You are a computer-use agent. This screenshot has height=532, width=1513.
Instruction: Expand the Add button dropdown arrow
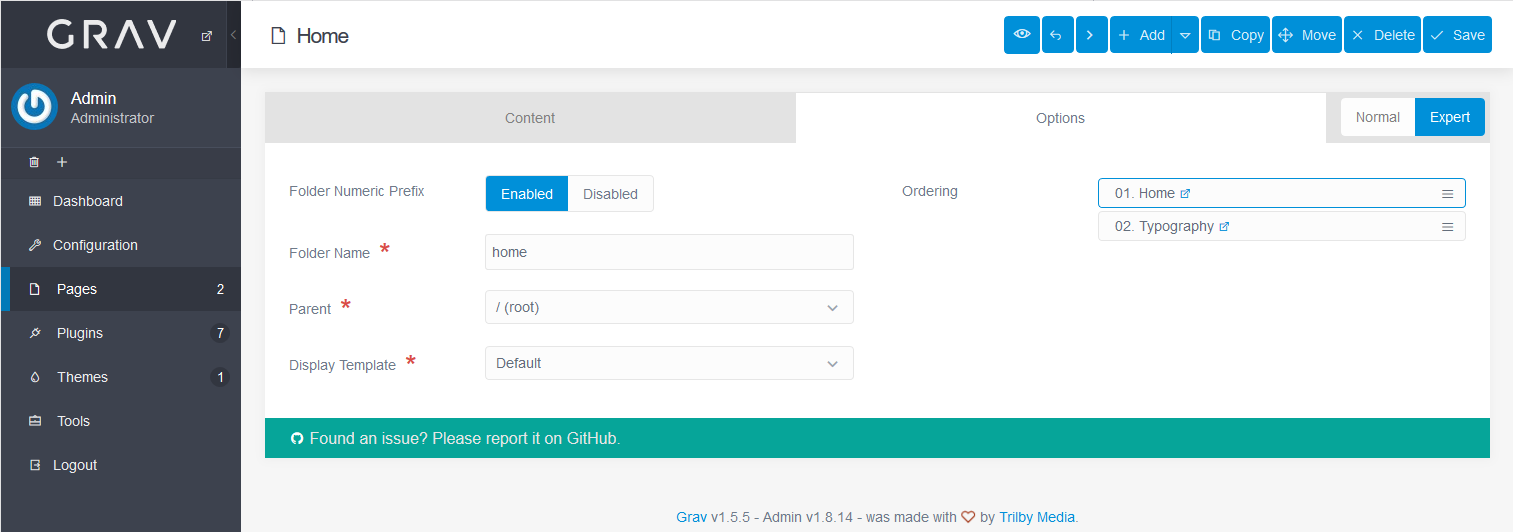[x=1185, y=35]
